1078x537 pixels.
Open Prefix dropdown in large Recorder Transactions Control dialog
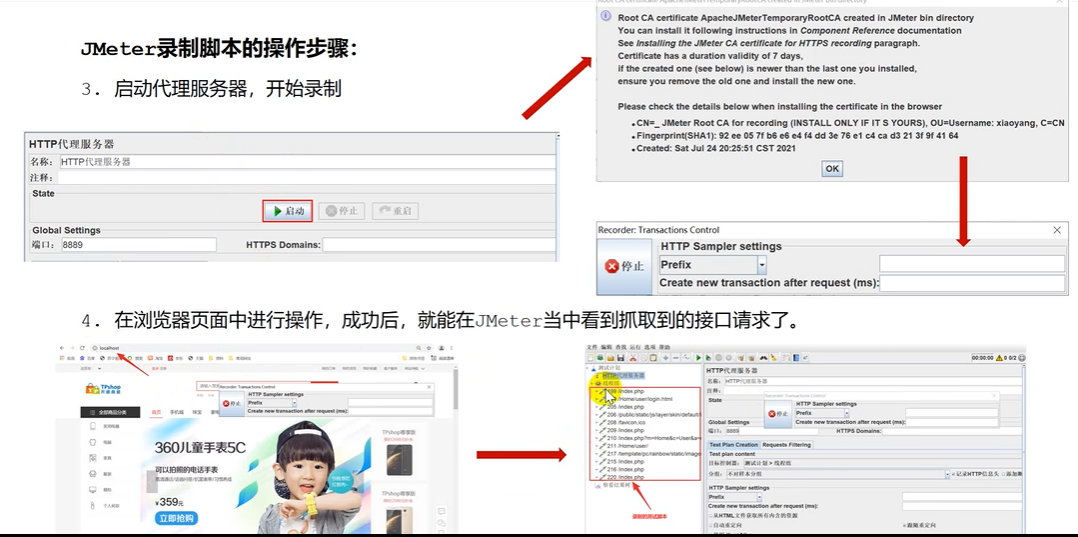click(x=762, y=264)
